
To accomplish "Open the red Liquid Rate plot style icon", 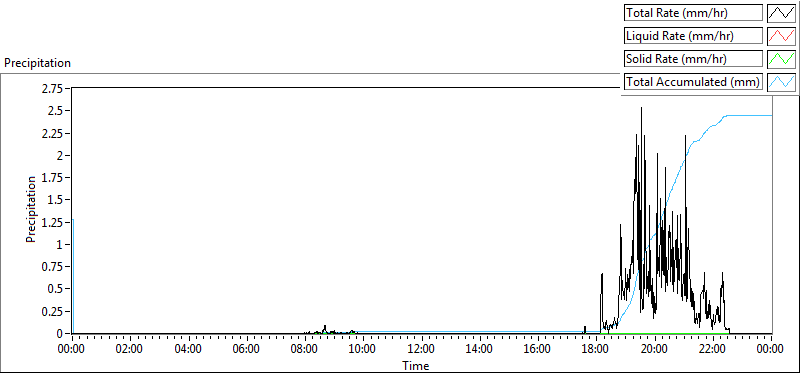I will click(781, 36).
